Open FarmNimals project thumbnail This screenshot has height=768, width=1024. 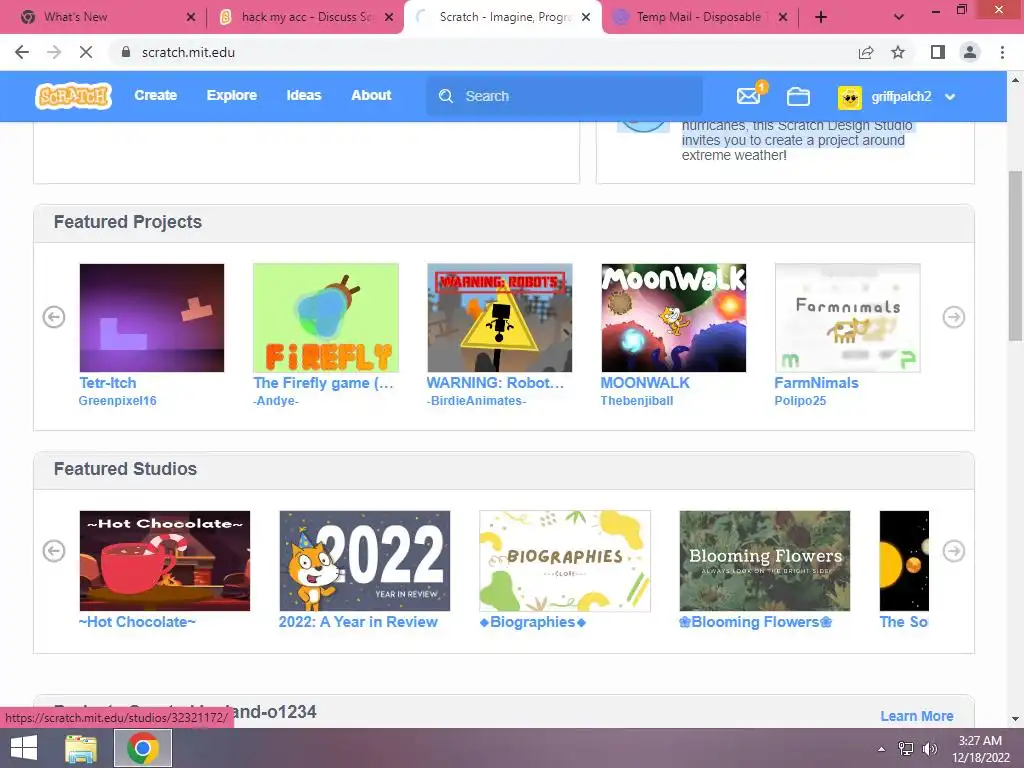click(848, 318)
